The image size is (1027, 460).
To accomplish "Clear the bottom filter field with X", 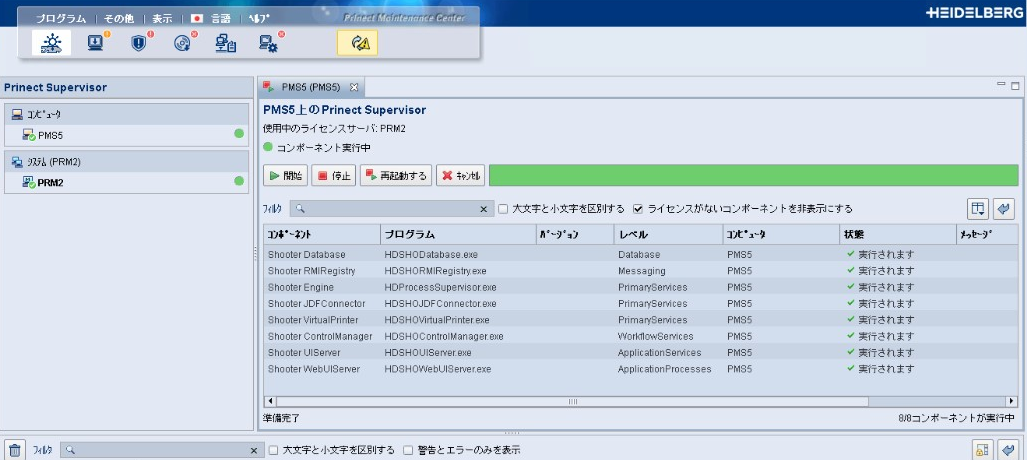I will (254, 451).
